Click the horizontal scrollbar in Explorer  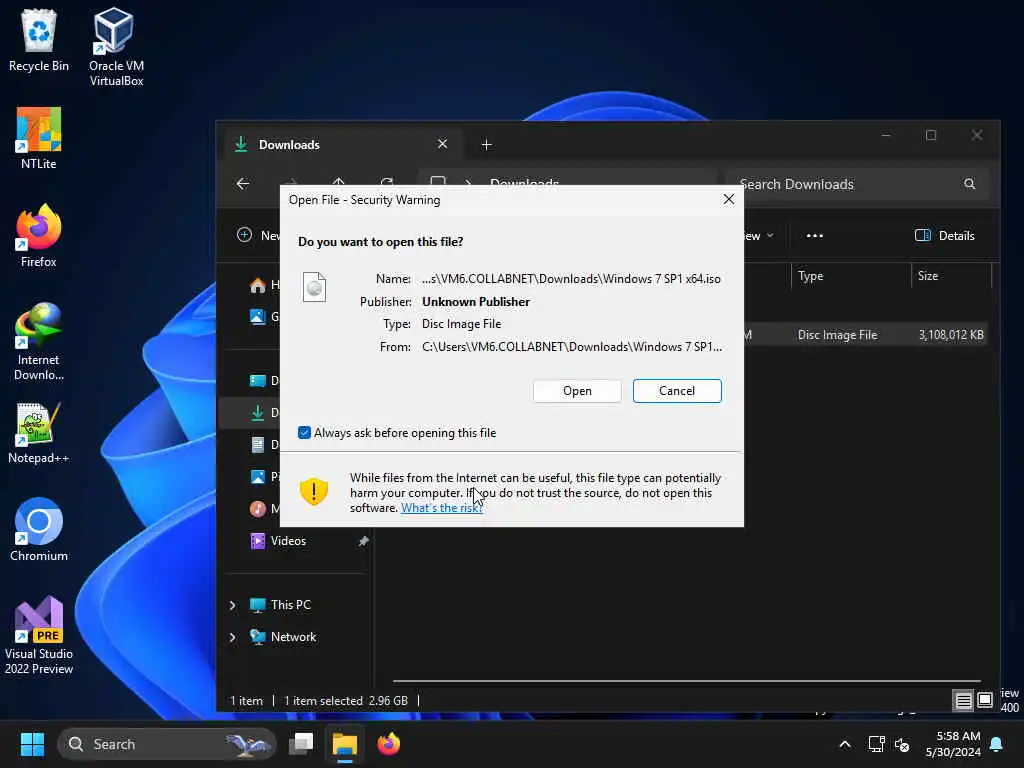pyautogui.click(x=686, y=681)
